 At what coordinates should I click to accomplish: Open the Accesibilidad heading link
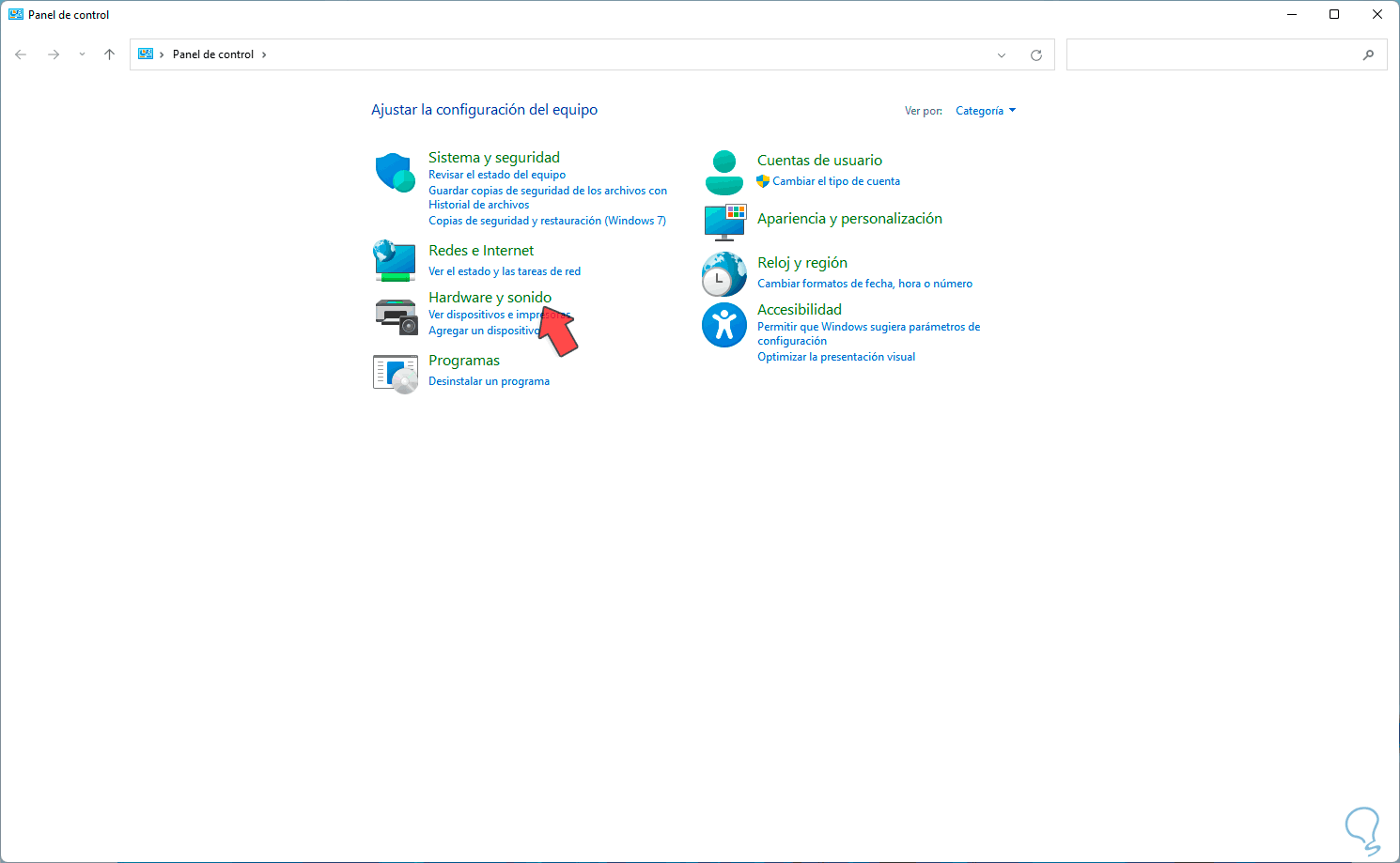click(x=800, y=310)
